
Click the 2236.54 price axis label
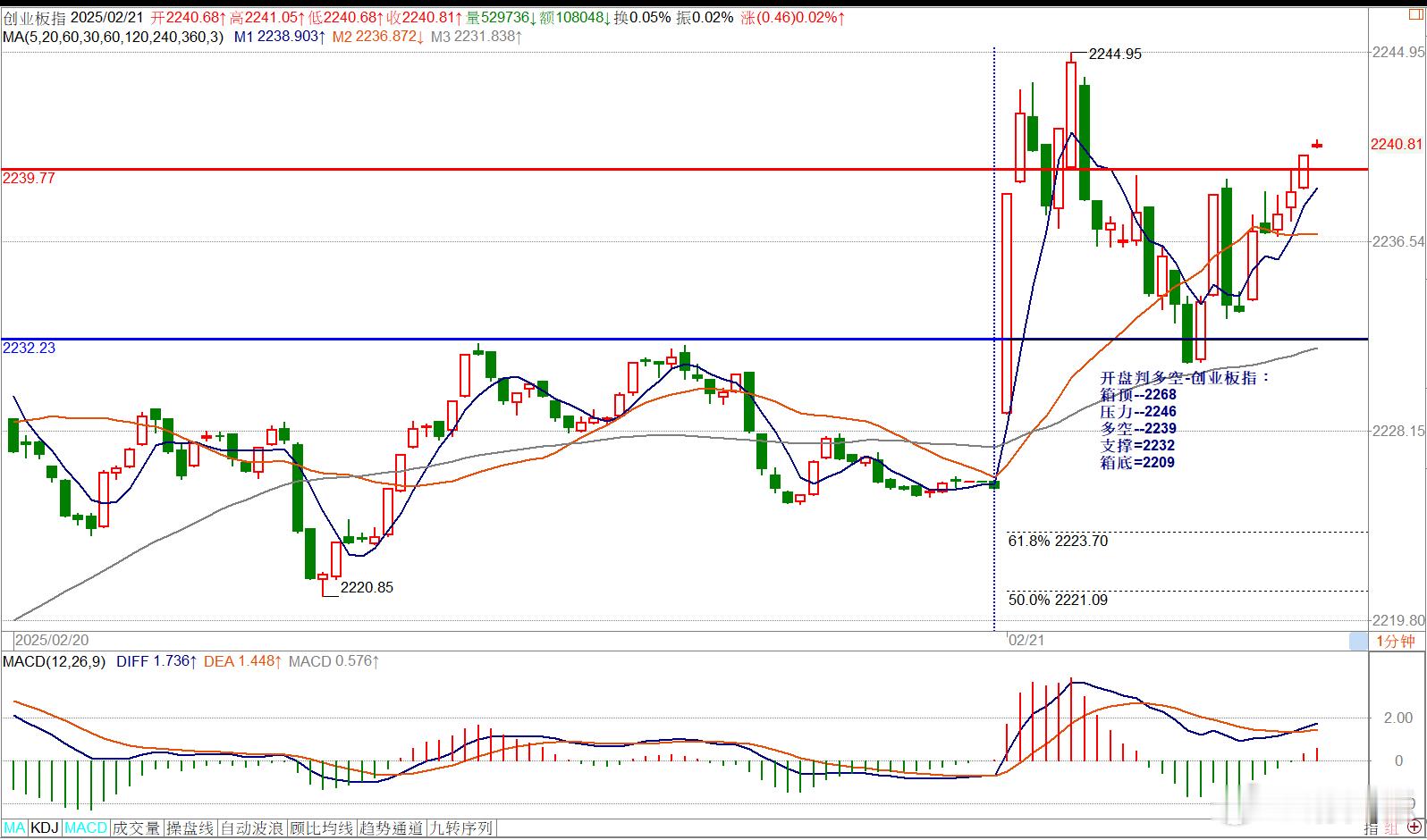point(1397,241)
